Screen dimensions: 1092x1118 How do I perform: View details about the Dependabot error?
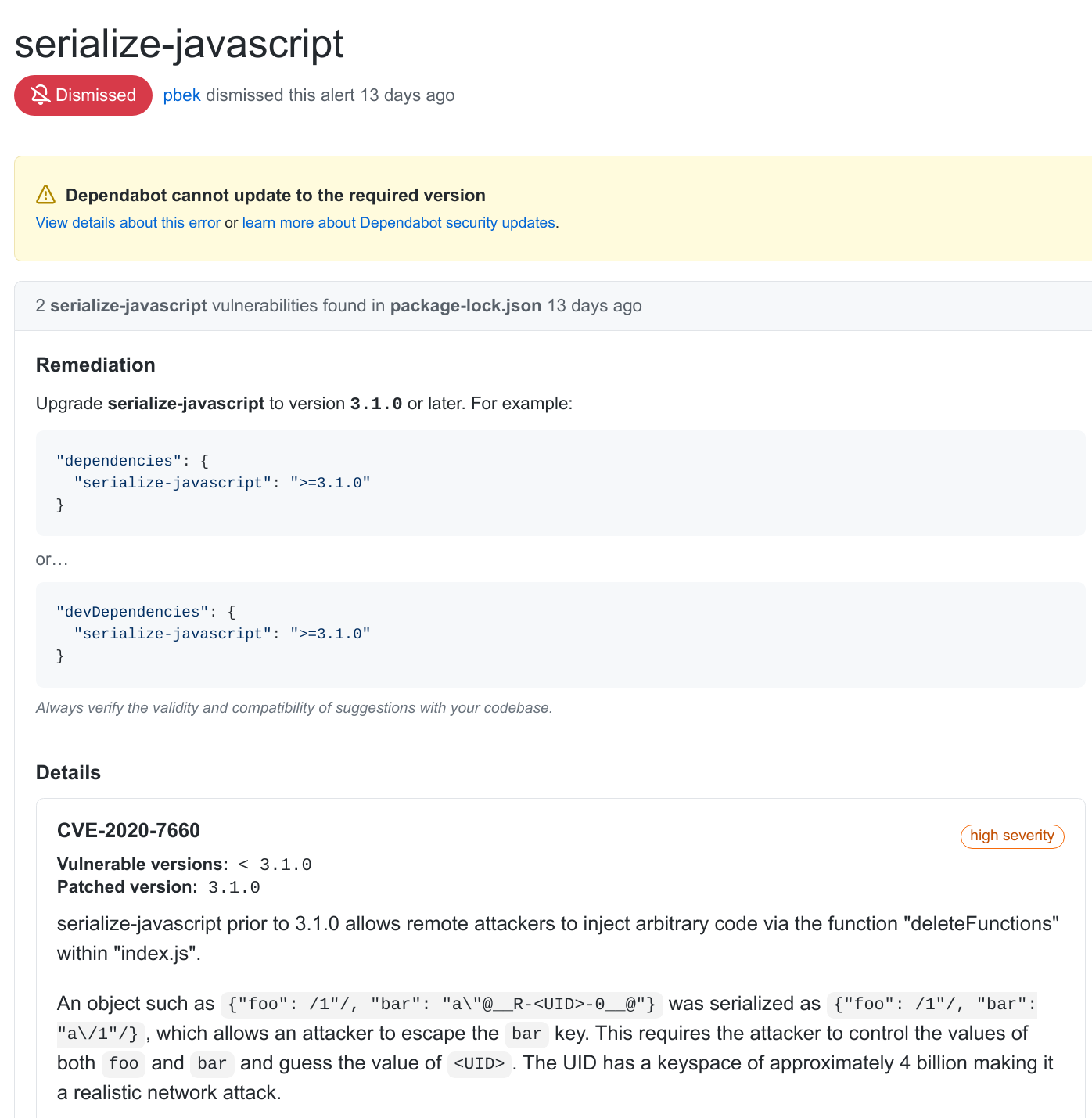128,223
